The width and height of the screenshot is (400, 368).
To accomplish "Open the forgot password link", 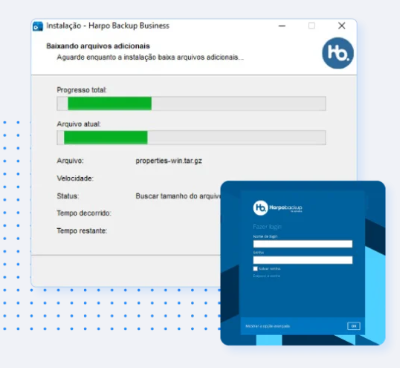I will (x=266, y=276).
